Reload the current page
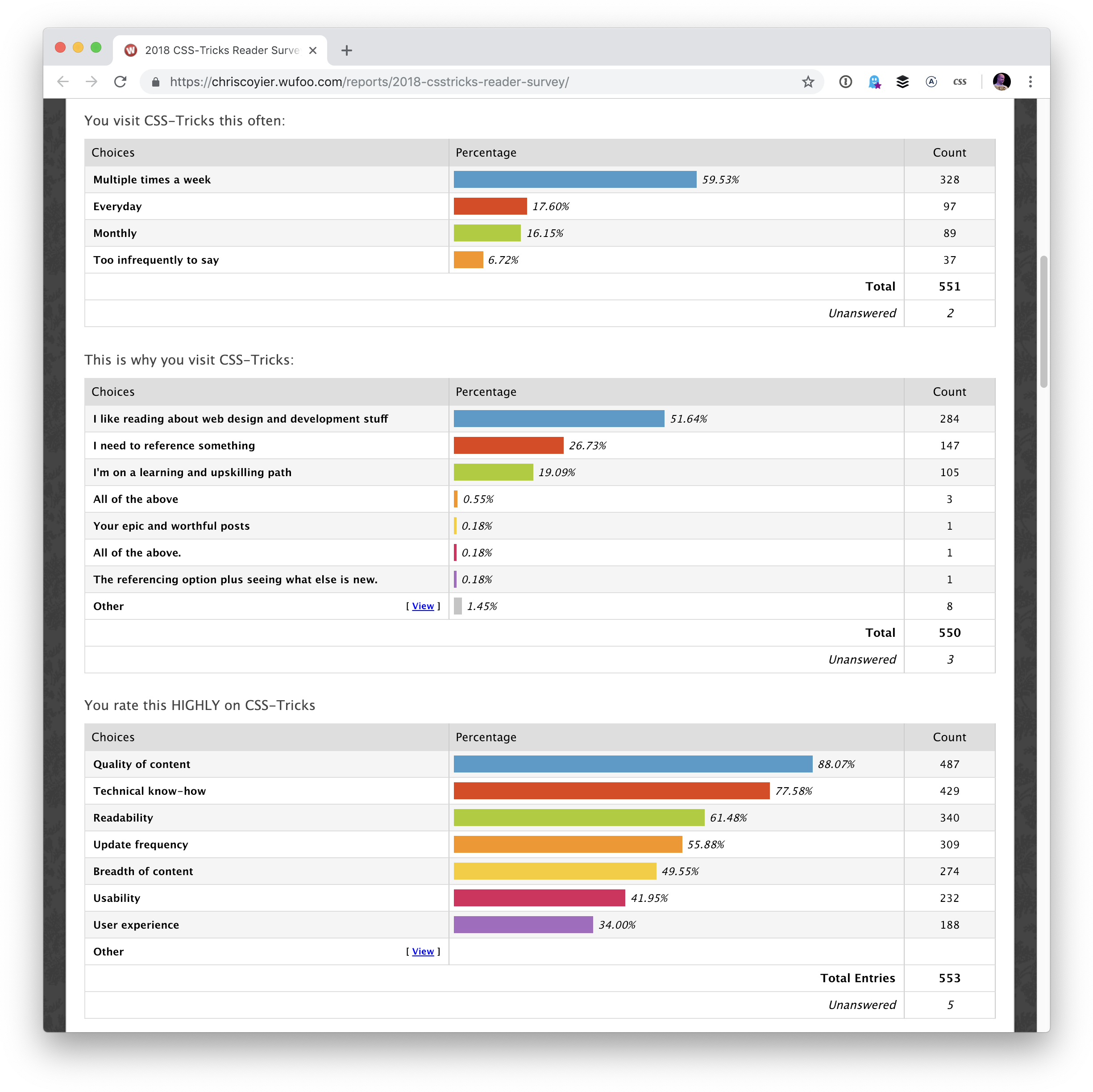 pos(121,82)
